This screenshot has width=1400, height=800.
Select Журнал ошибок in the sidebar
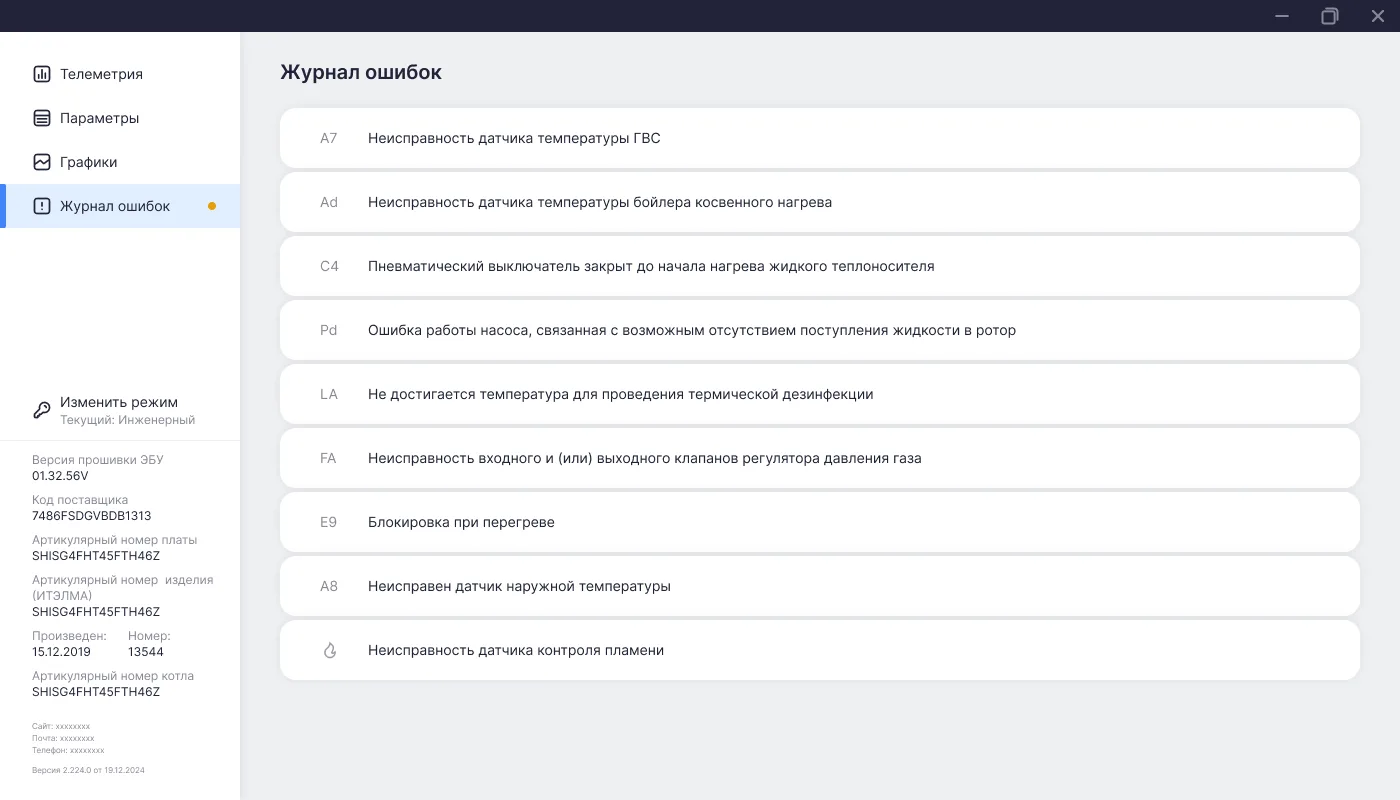point(120,206)
